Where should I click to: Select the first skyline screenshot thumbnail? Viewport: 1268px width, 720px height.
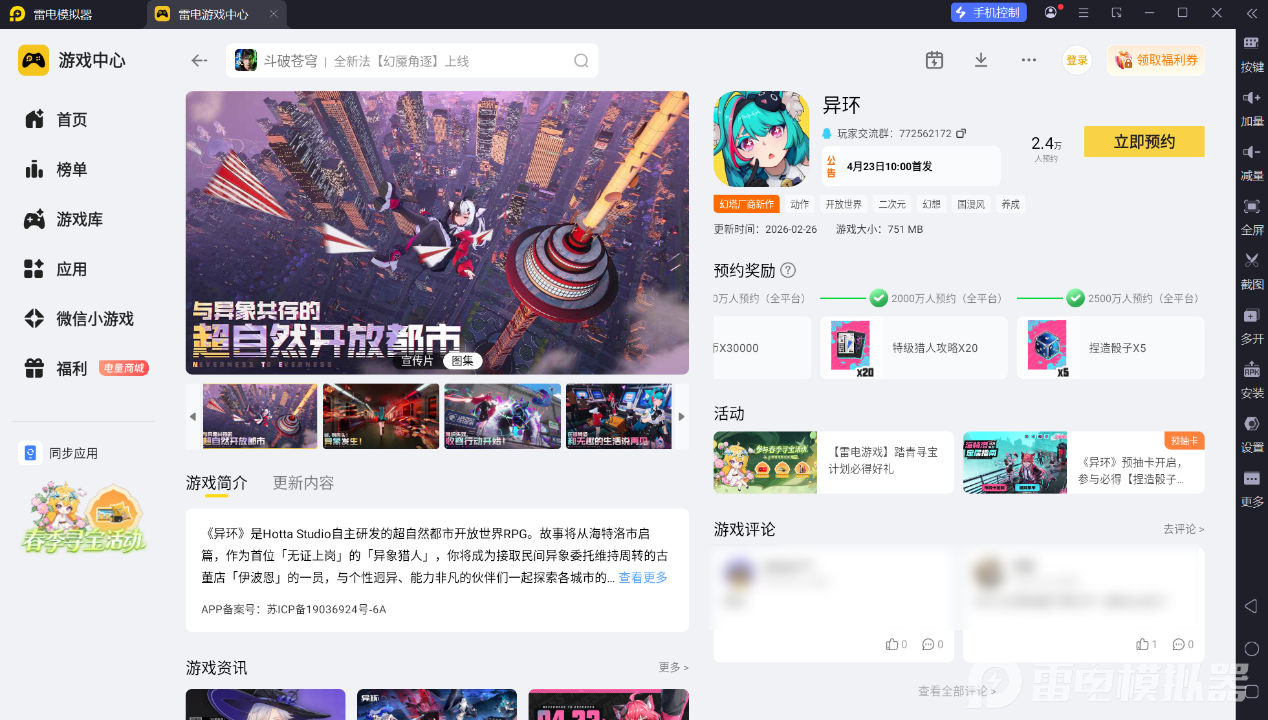[x=260, y=416]
